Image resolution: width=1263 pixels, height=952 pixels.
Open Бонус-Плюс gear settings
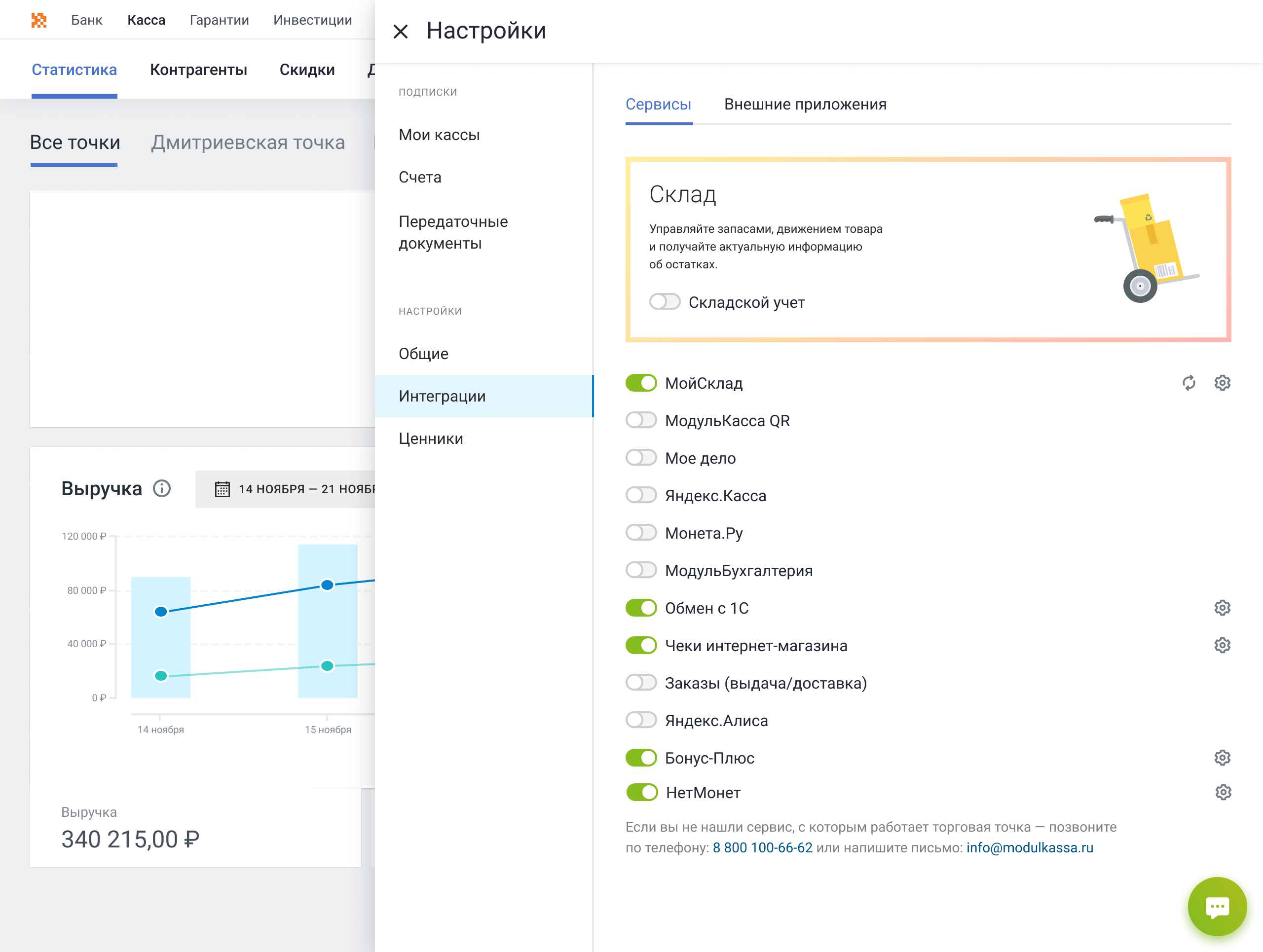tap(1223, 758)
